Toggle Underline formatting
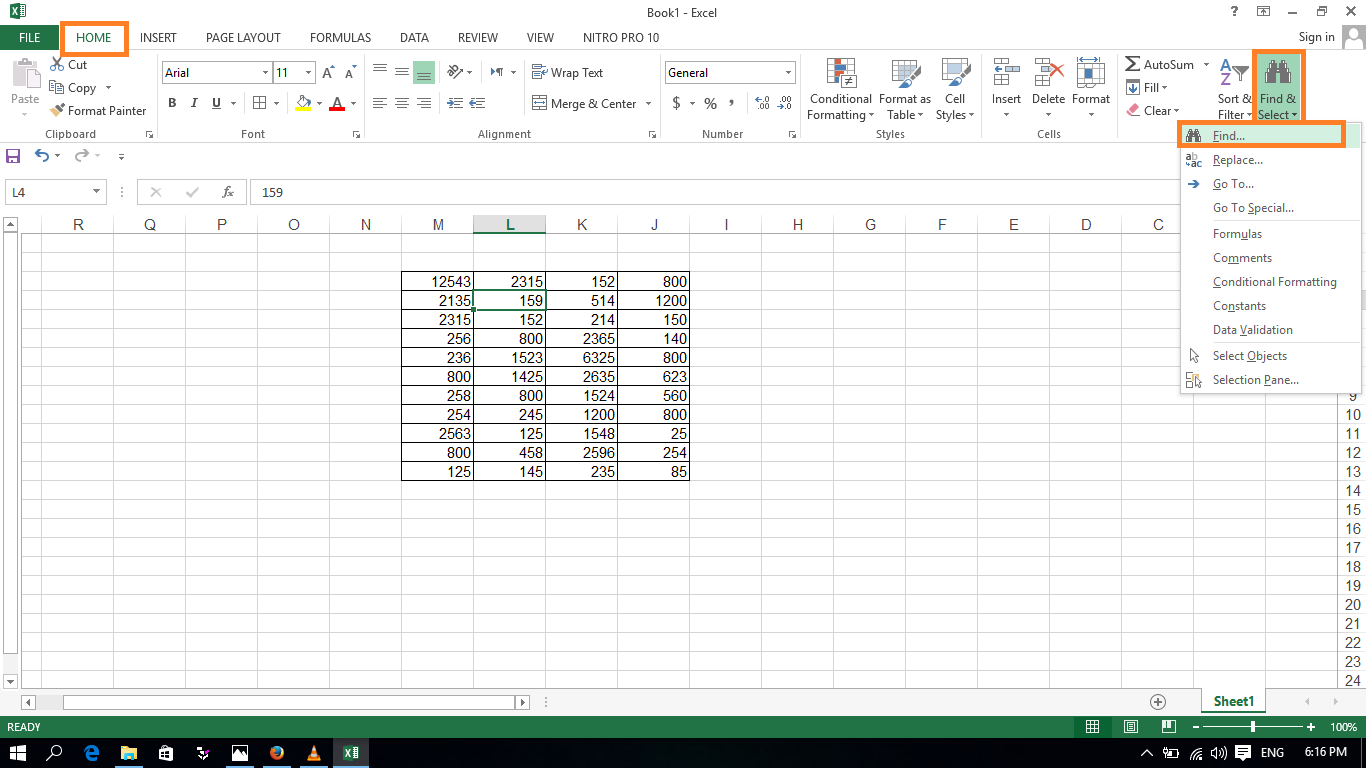Image resolution: width=1366 pixels, height=768 pixels. coord(215,103)
